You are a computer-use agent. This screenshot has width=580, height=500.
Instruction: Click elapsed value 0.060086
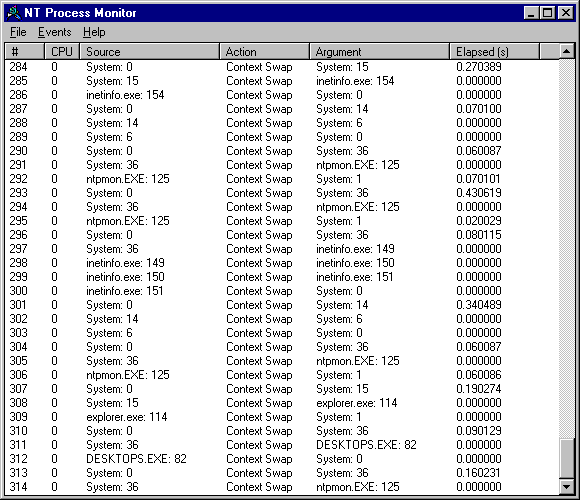[479, 375]
